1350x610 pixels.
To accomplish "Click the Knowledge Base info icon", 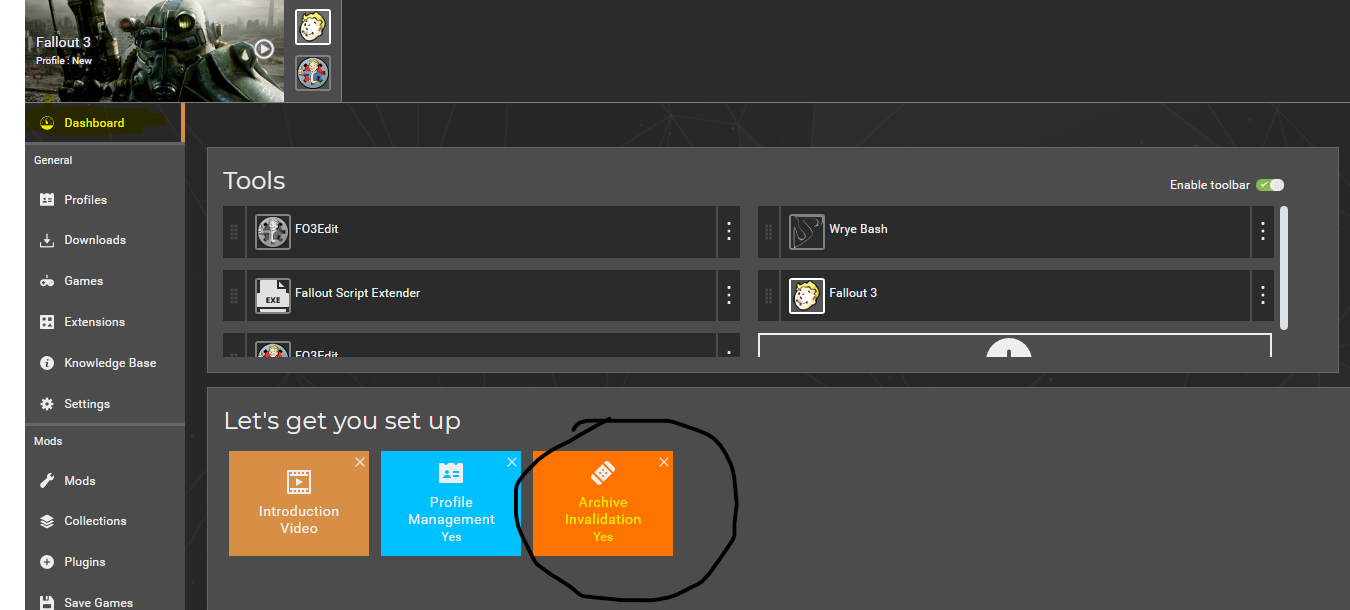I will tap(46, 363).
